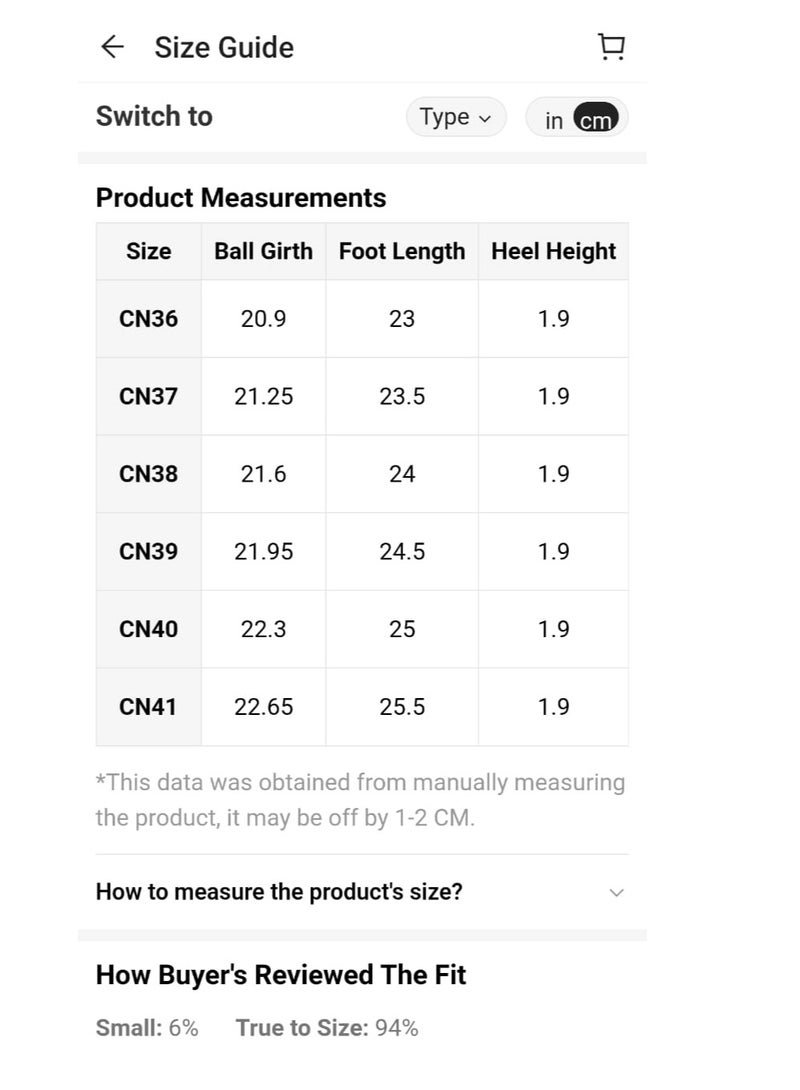This screenshot has width=800, height=1090.
Task: Tap the CN40 size label
Action: pos(148,629)
